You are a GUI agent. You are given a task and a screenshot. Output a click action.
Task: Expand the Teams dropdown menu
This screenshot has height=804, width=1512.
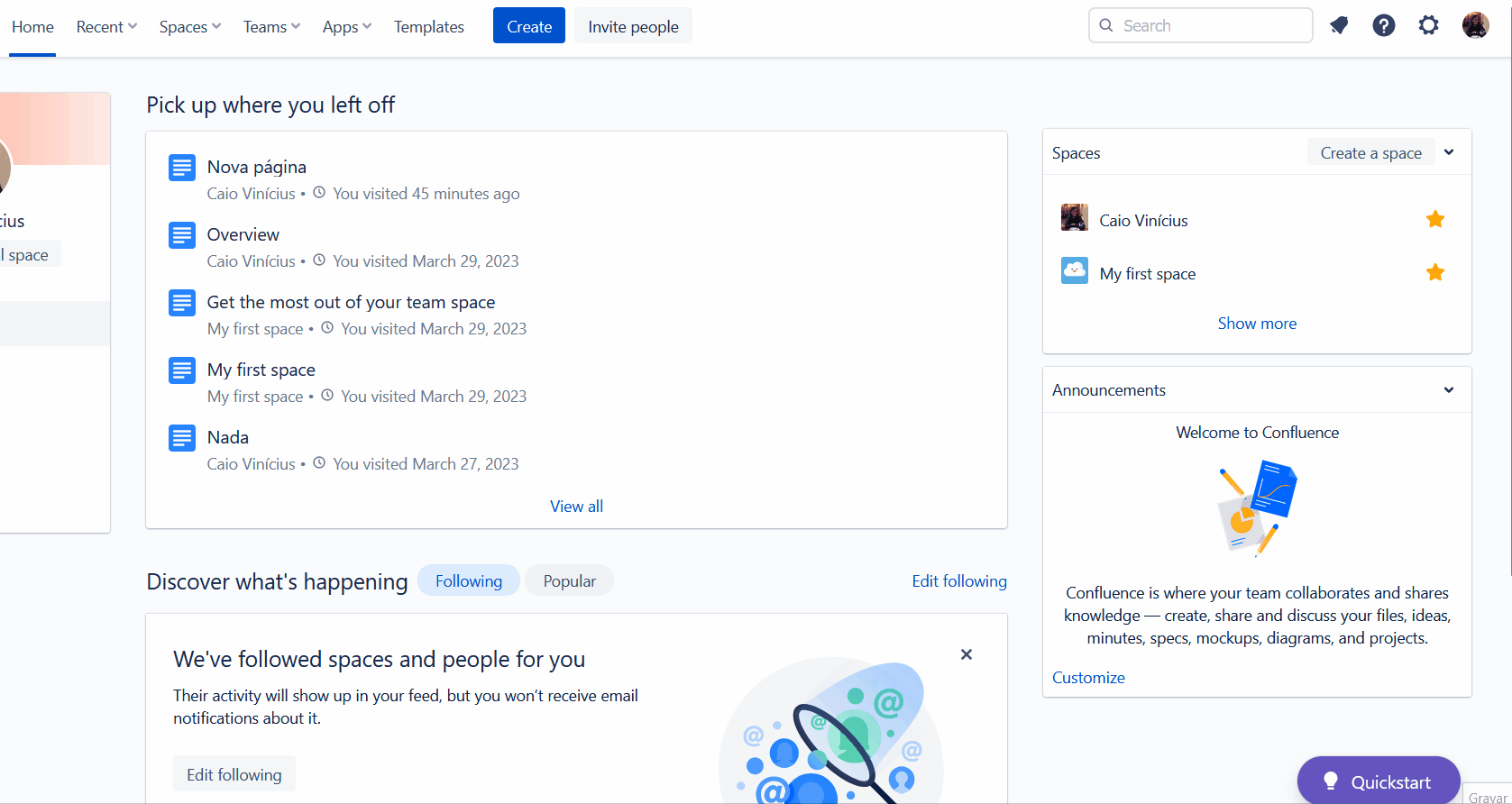pos(271,27)
